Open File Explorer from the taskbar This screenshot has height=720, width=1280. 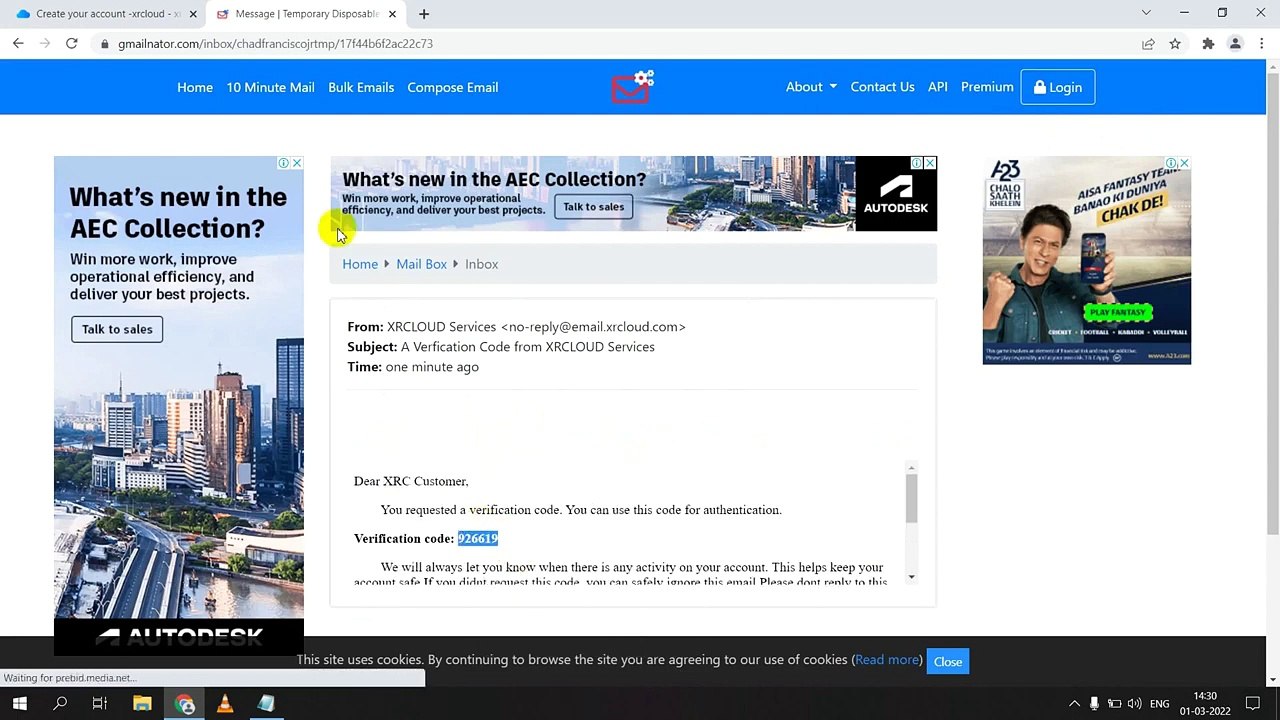142,704
